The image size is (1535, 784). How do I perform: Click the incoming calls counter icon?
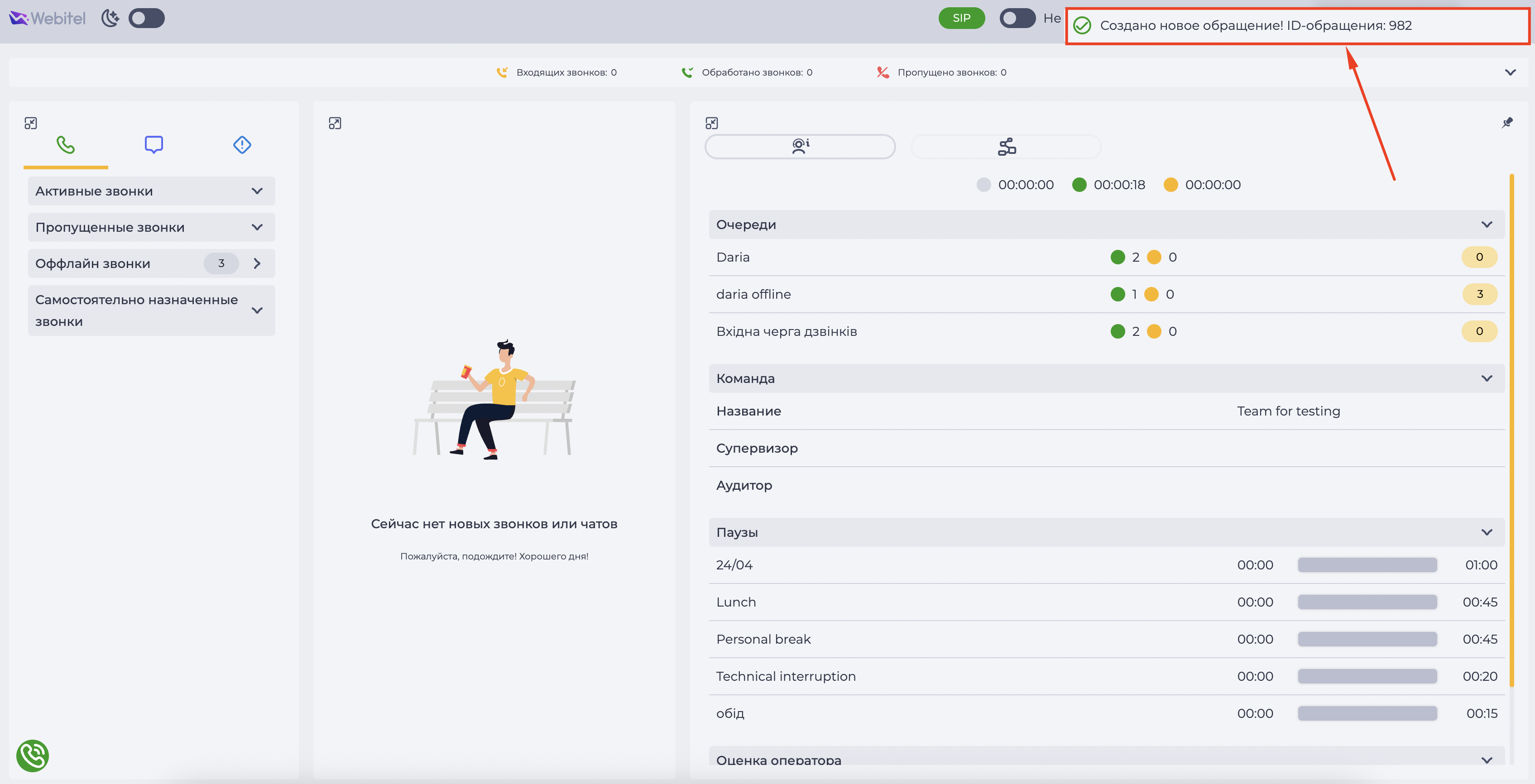tap(502, 73)
